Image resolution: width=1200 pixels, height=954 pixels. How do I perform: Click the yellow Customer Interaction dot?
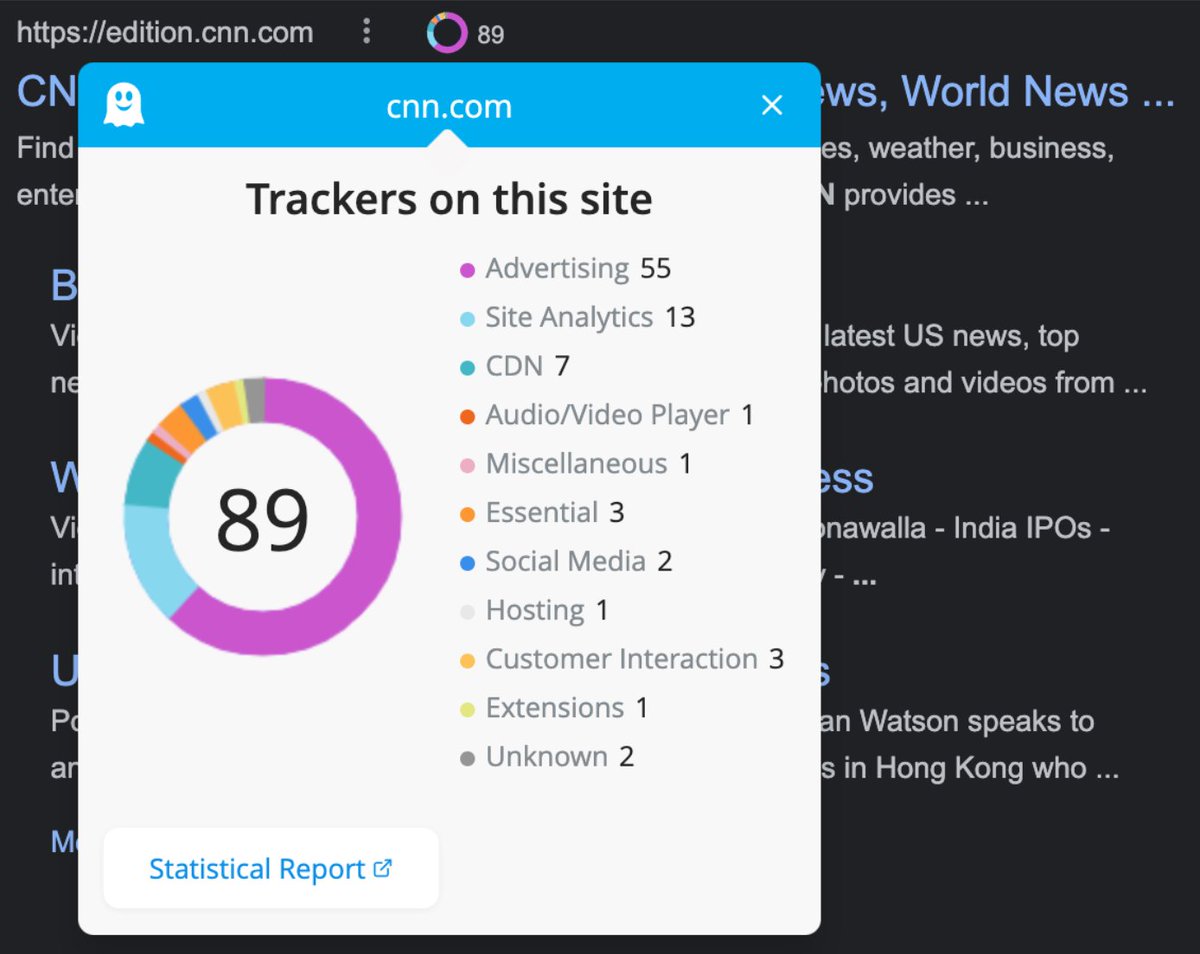[x=467, y=661]
